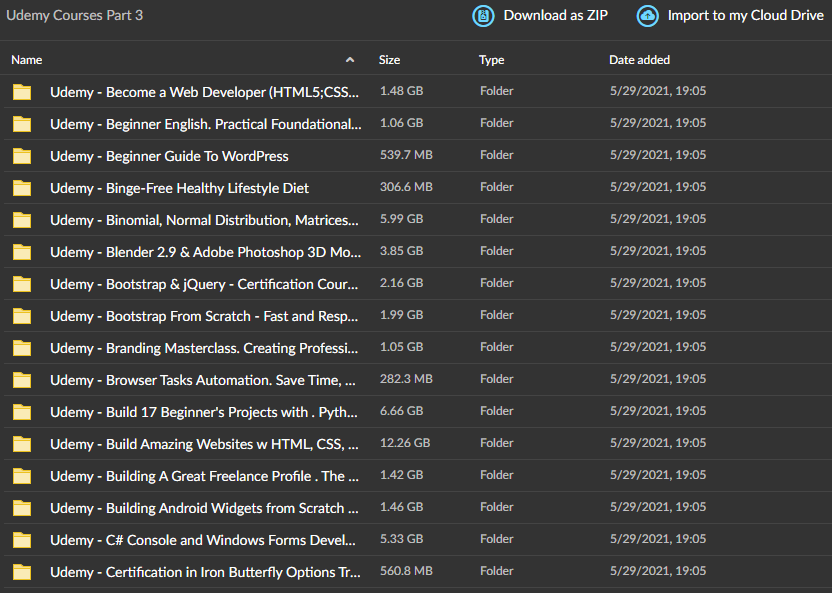Sort the list by Type column
Image resolution: width=832 pixels, height=593 pixels.
pos(491,60)
